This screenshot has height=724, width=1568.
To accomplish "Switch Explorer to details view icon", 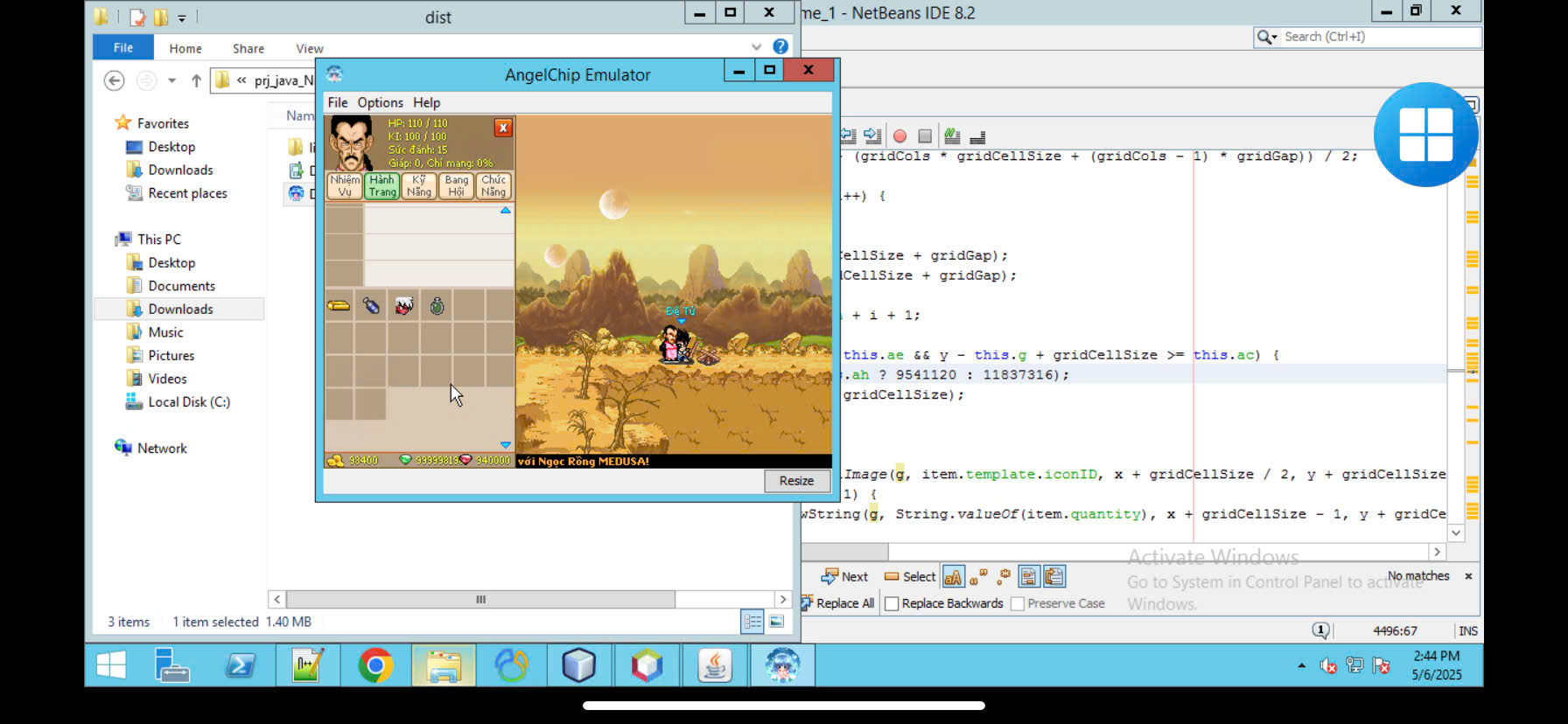I will [752, 622].
